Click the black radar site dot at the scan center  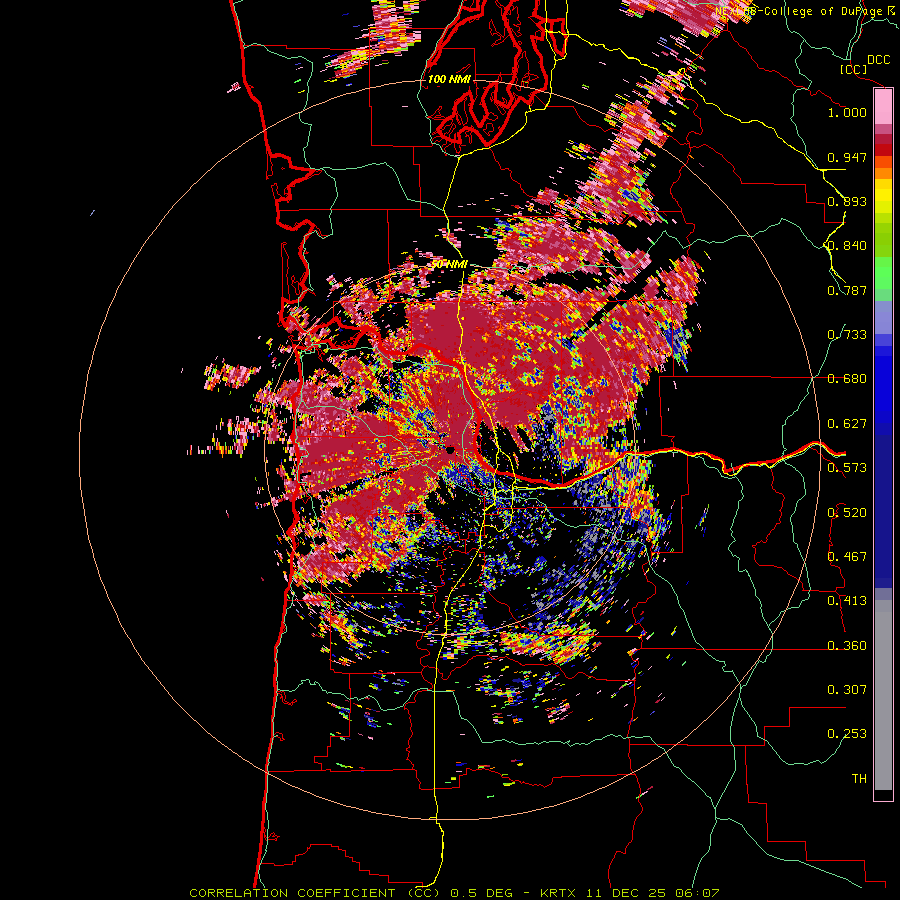(x=451, y=451)
